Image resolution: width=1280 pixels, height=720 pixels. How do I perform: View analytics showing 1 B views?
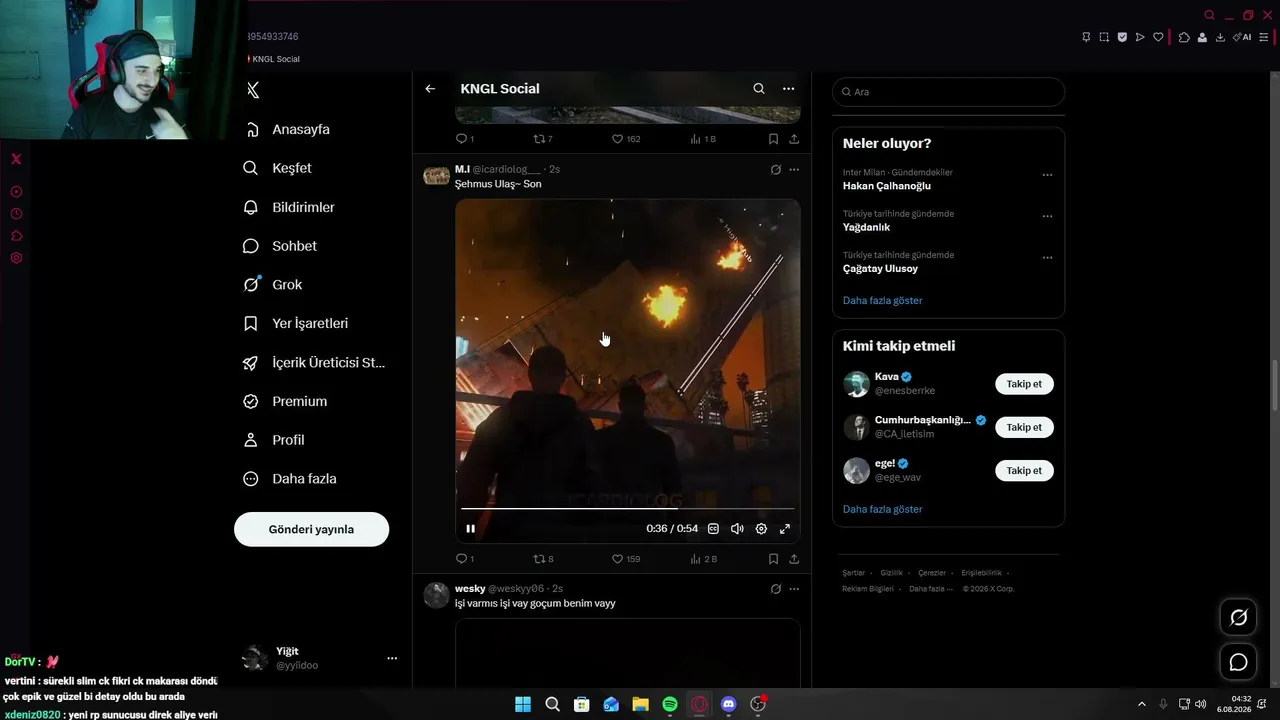click(x=703, y=139)
